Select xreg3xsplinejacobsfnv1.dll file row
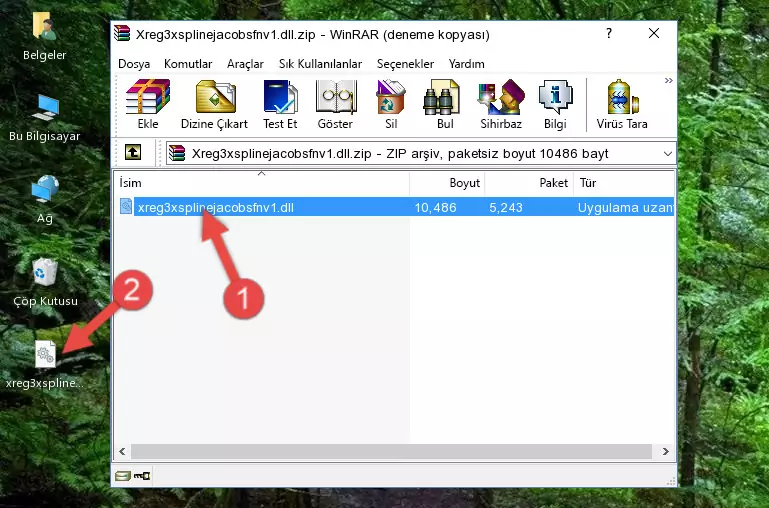This screenshot has width=769, height=508. tap(396, 207)
